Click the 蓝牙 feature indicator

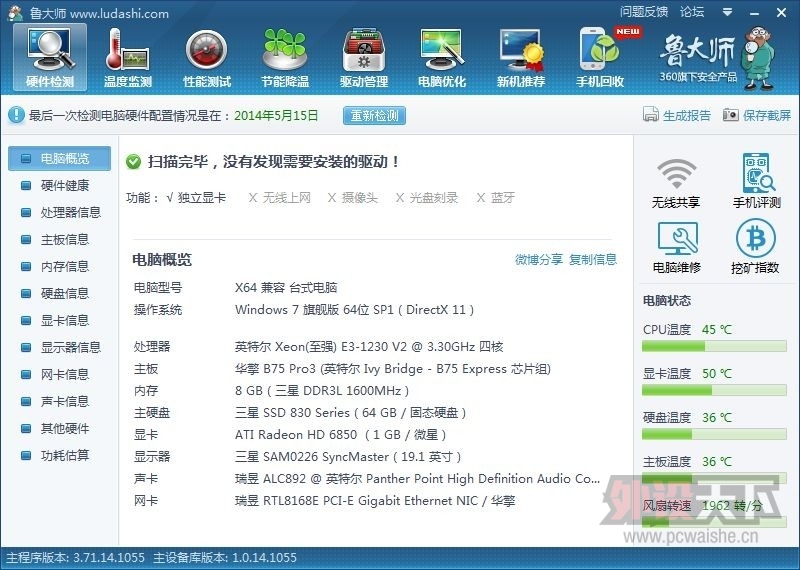click(495, 197)
